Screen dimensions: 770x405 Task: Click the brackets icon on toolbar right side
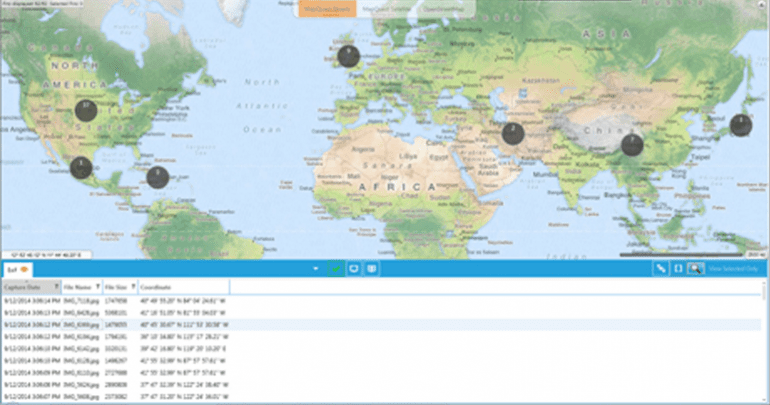pos(677,269)
